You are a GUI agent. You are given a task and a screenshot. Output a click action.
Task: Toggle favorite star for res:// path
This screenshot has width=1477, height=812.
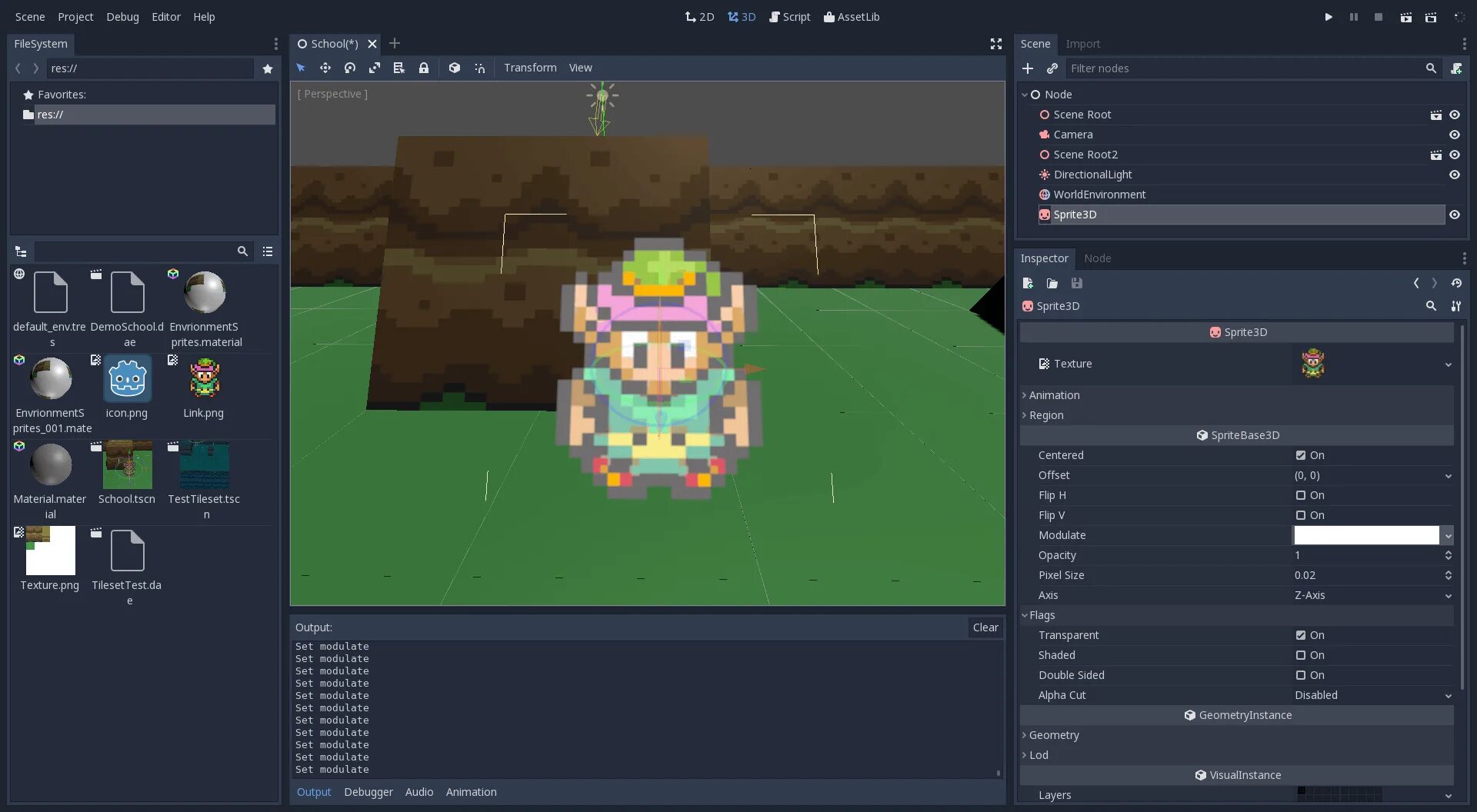click(x=268, y=68)
